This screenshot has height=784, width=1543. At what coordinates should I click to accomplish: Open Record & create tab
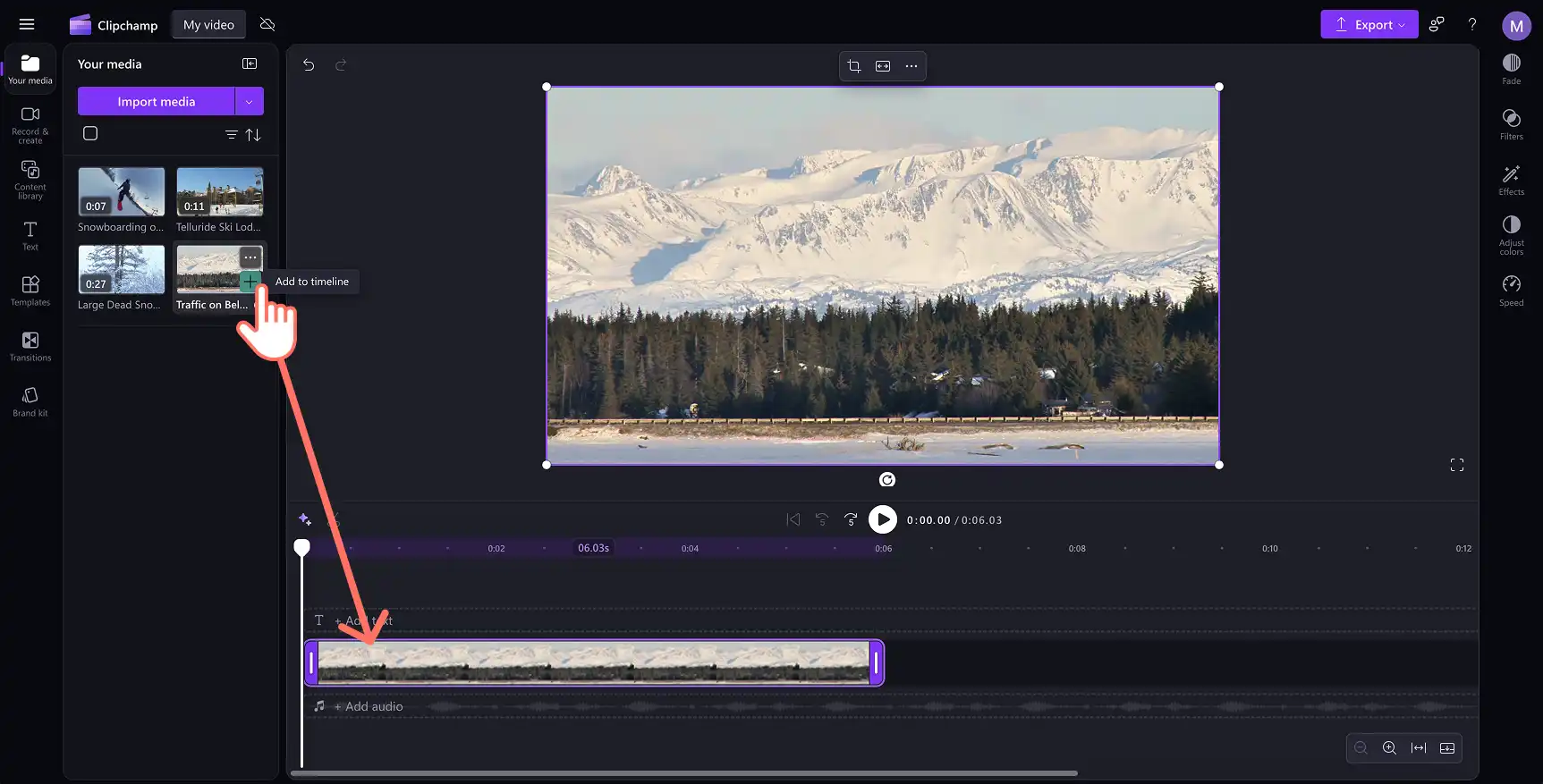click(30, 125)
